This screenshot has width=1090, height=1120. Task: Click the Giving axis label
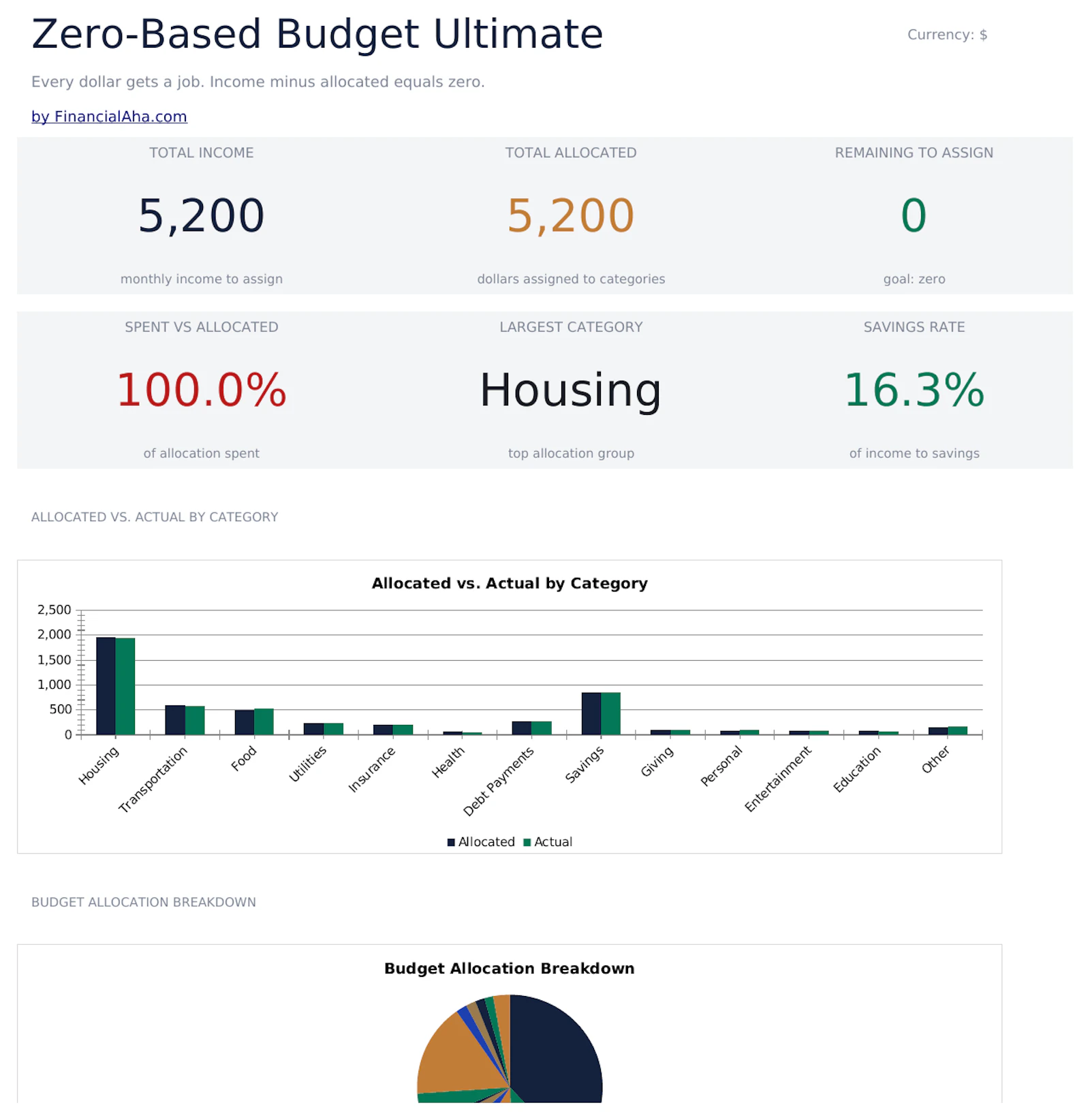657,762
